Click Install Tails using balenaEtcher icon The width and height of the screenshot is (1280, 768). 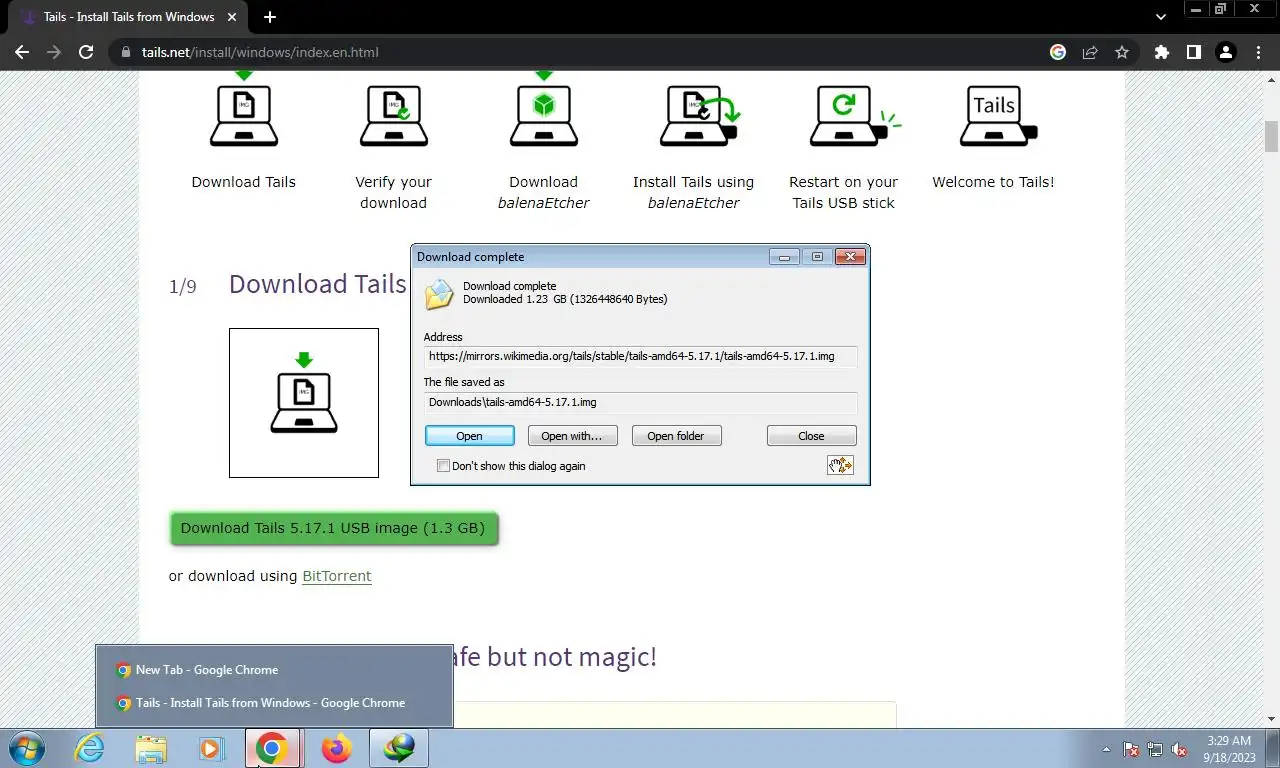tap(698, 116)
